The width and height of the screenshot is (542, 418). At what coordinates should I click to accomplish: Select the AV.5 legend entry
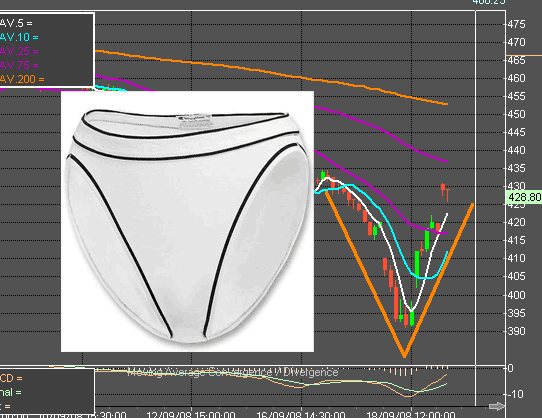(x=16, y=24)
